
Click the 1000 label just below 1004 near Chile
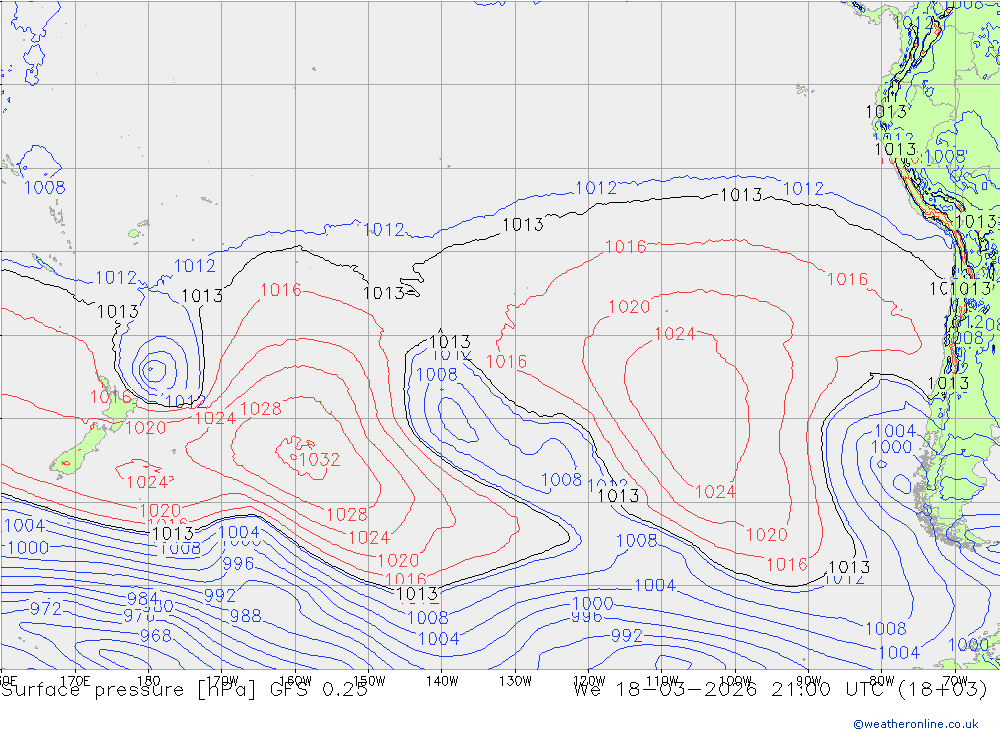coord(892,447)
